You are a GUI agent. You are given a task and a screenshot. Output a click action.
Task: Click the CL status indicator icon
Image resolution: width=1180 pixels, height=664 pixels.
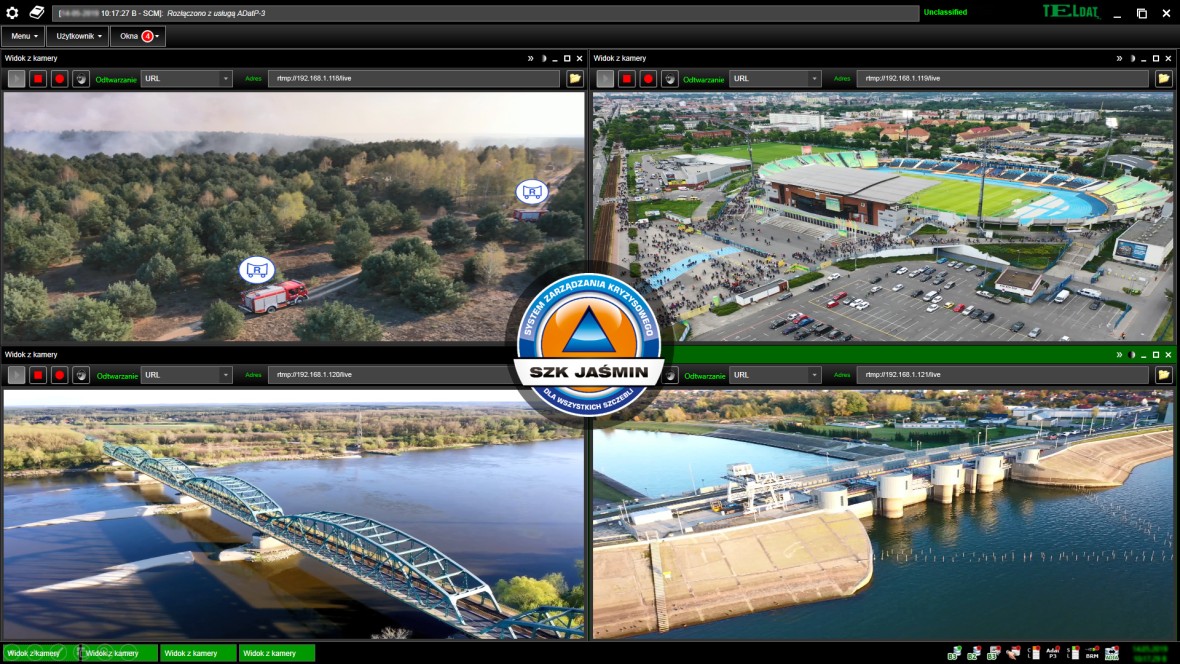tap(1033, 653)
